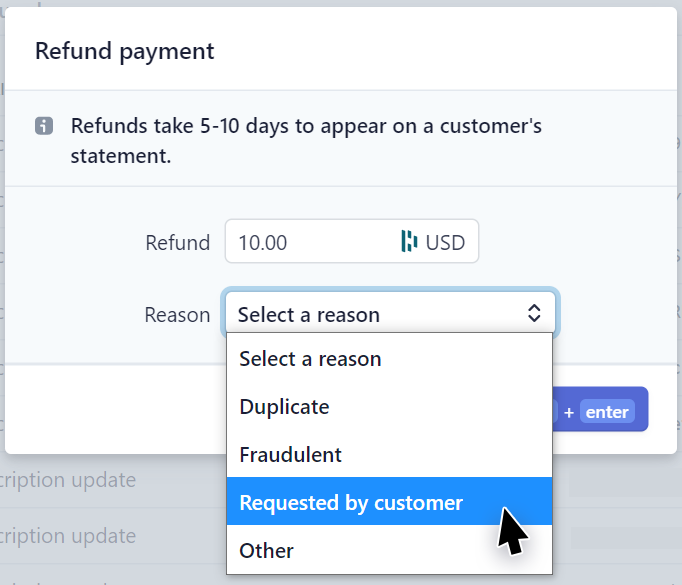The width and height of the screenshot is (682, 585).
Task: Click the "Refund" field label
Action: [177, 242]
